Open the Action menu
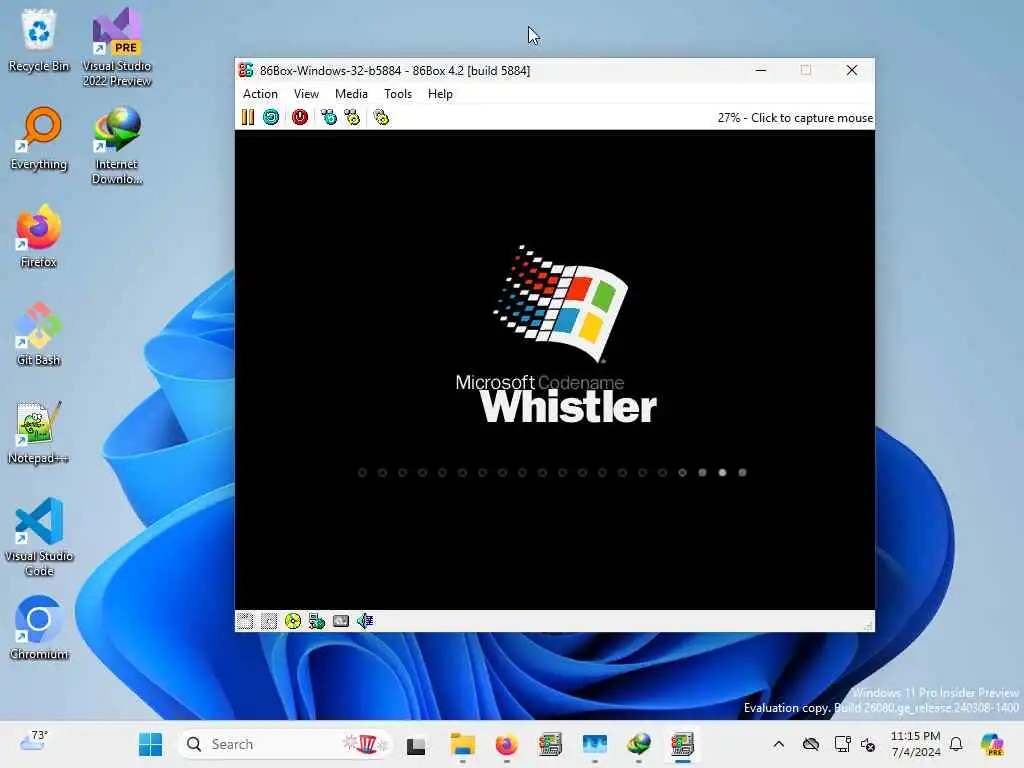Image resolution: width=1024 pixels, height=768 pixels. tap(261, 94)
